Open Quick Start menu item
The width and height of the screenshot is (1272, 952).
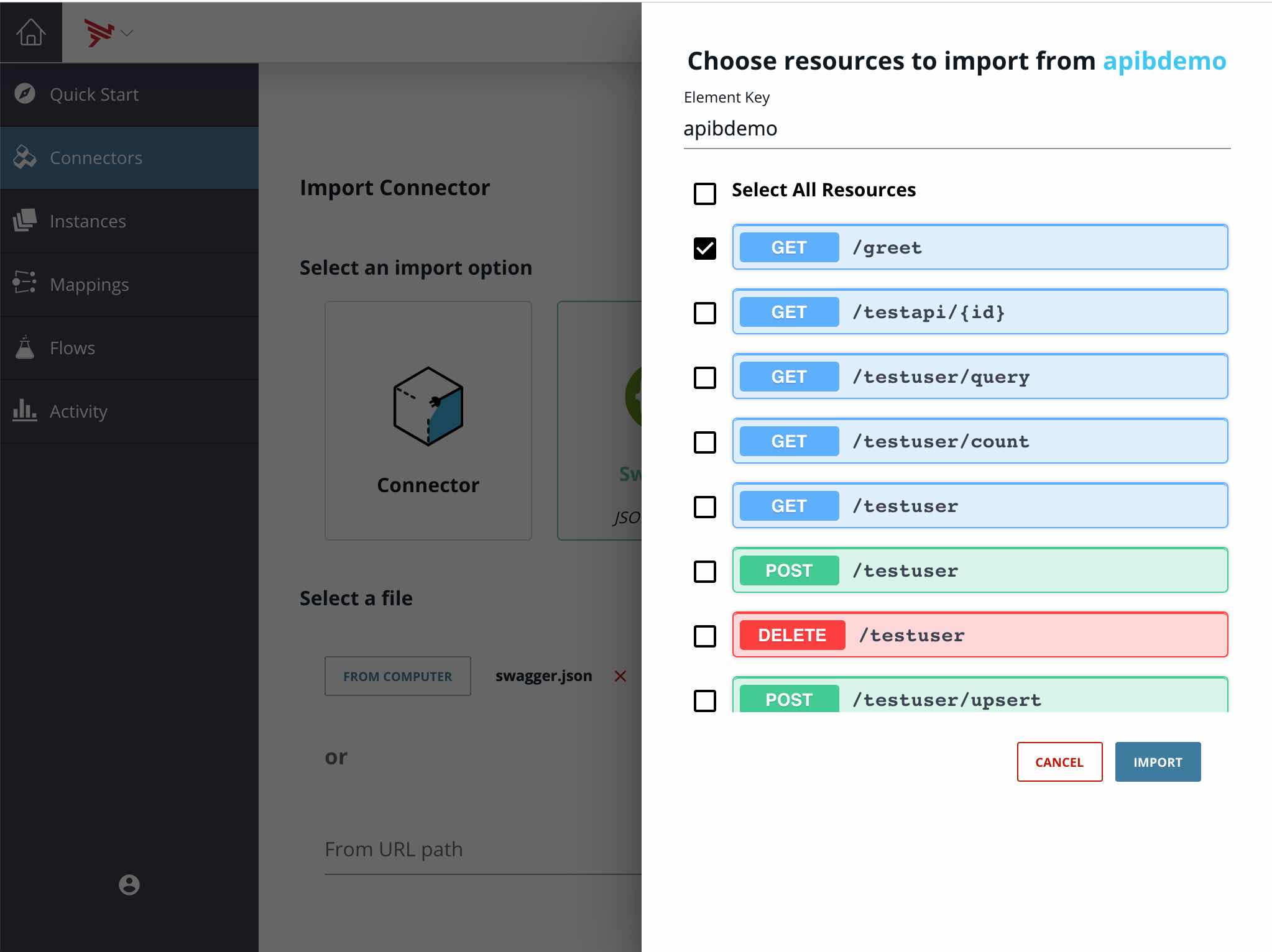coord(129,94)
